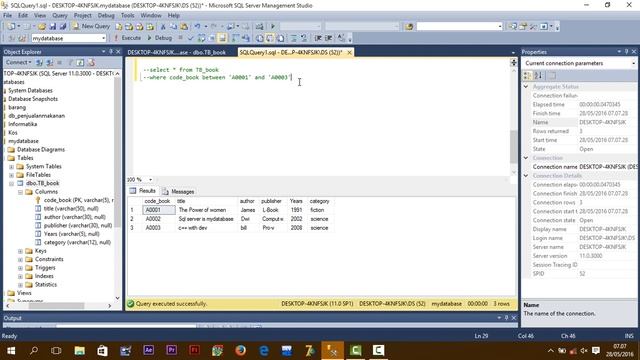Viewport: 640px width, 360px height.
Task: Expand the Triggers folder
Action: point(20,268)
